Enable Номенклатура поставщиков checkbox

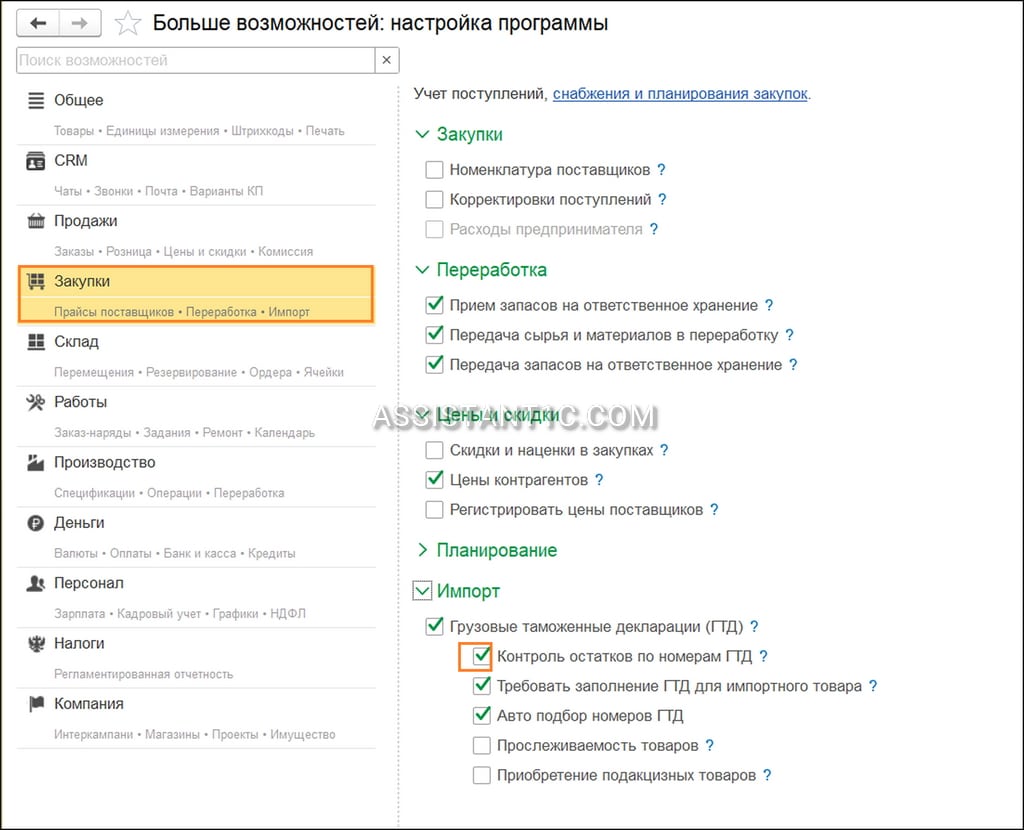pyautogui.click(x=434, y=170)
